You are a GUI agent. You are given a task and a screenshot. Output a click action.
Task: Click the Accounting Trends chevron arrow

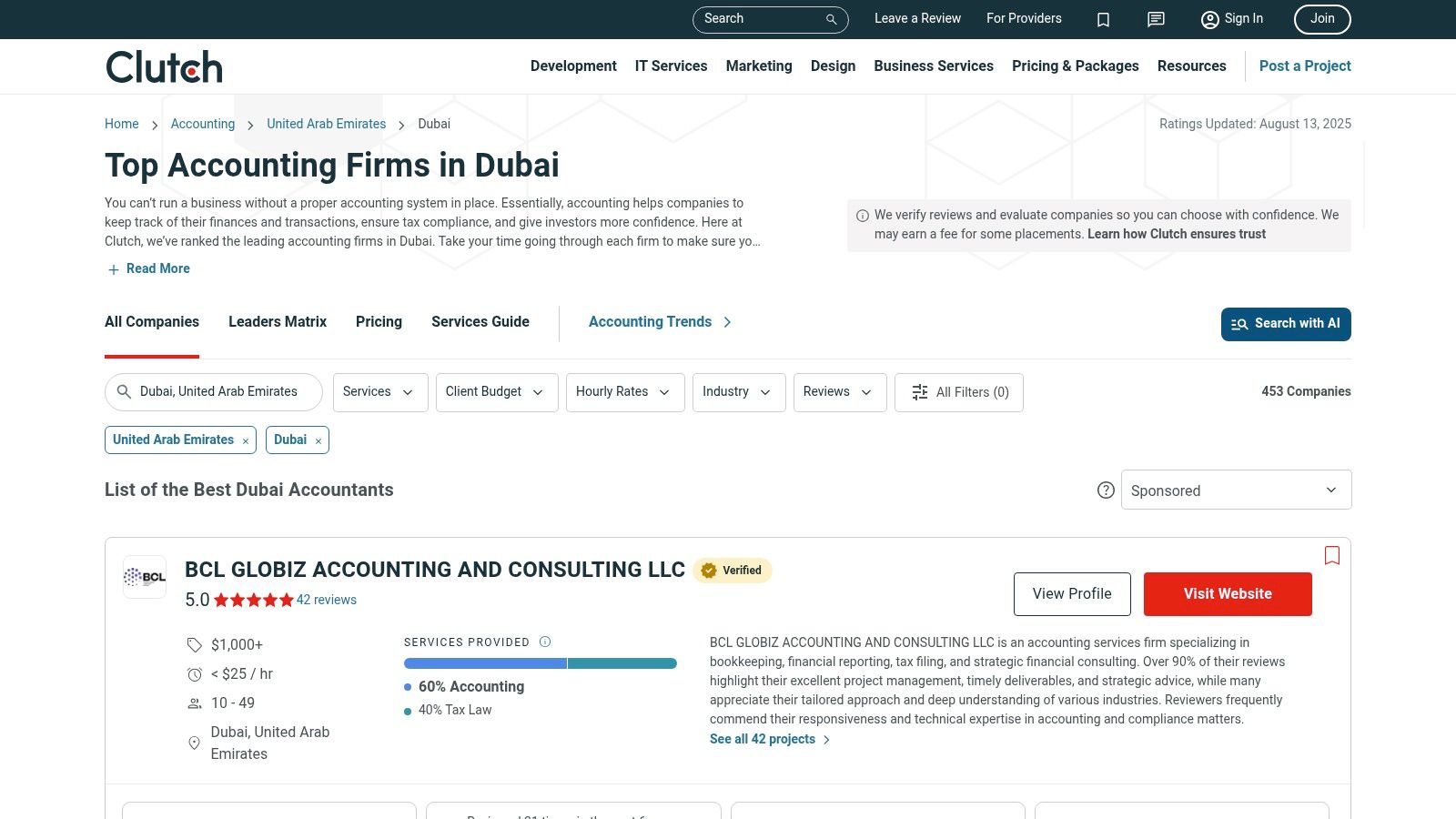tap(727, 322)
